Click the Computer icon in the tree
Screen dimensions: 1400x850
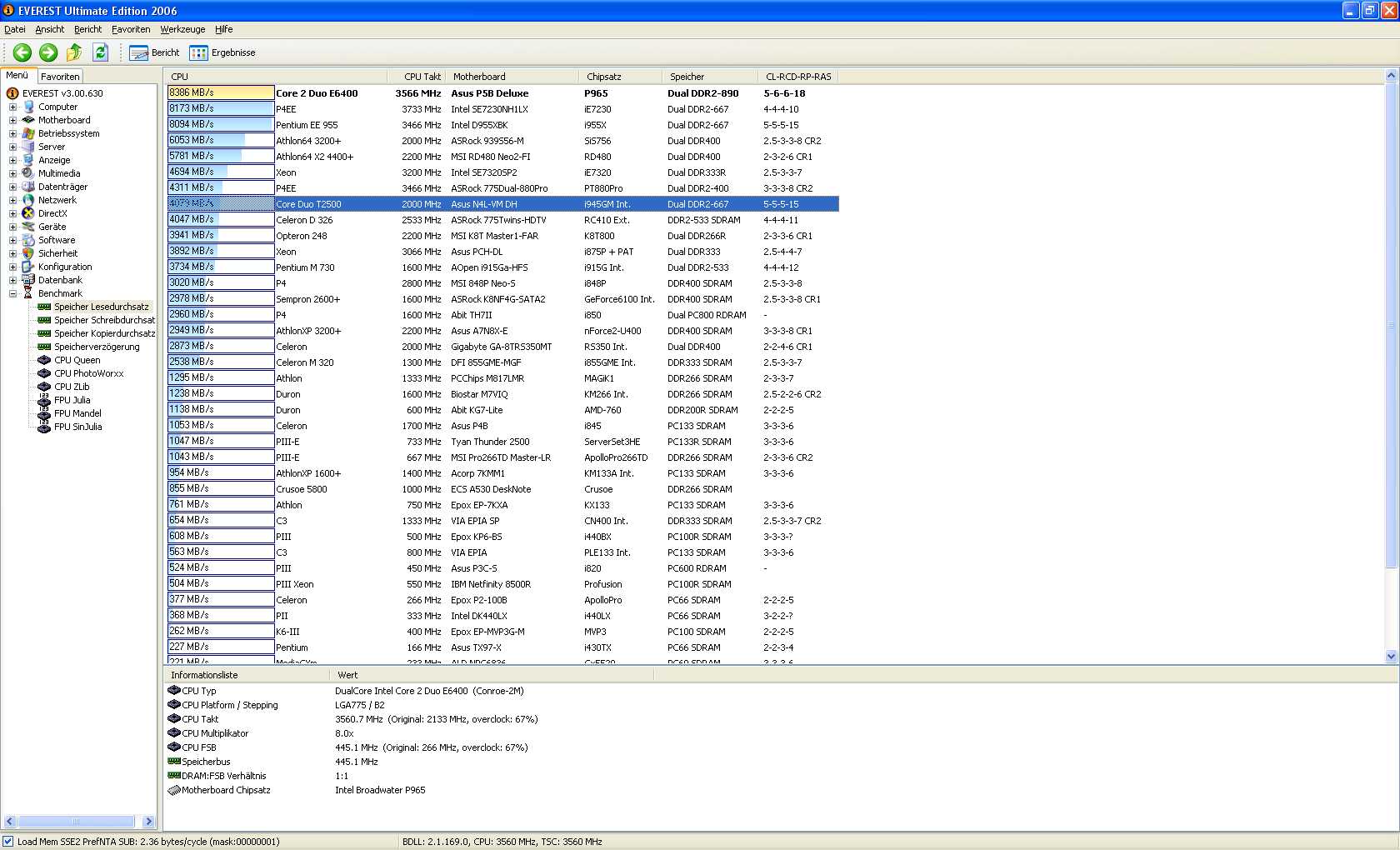point(29,107)
